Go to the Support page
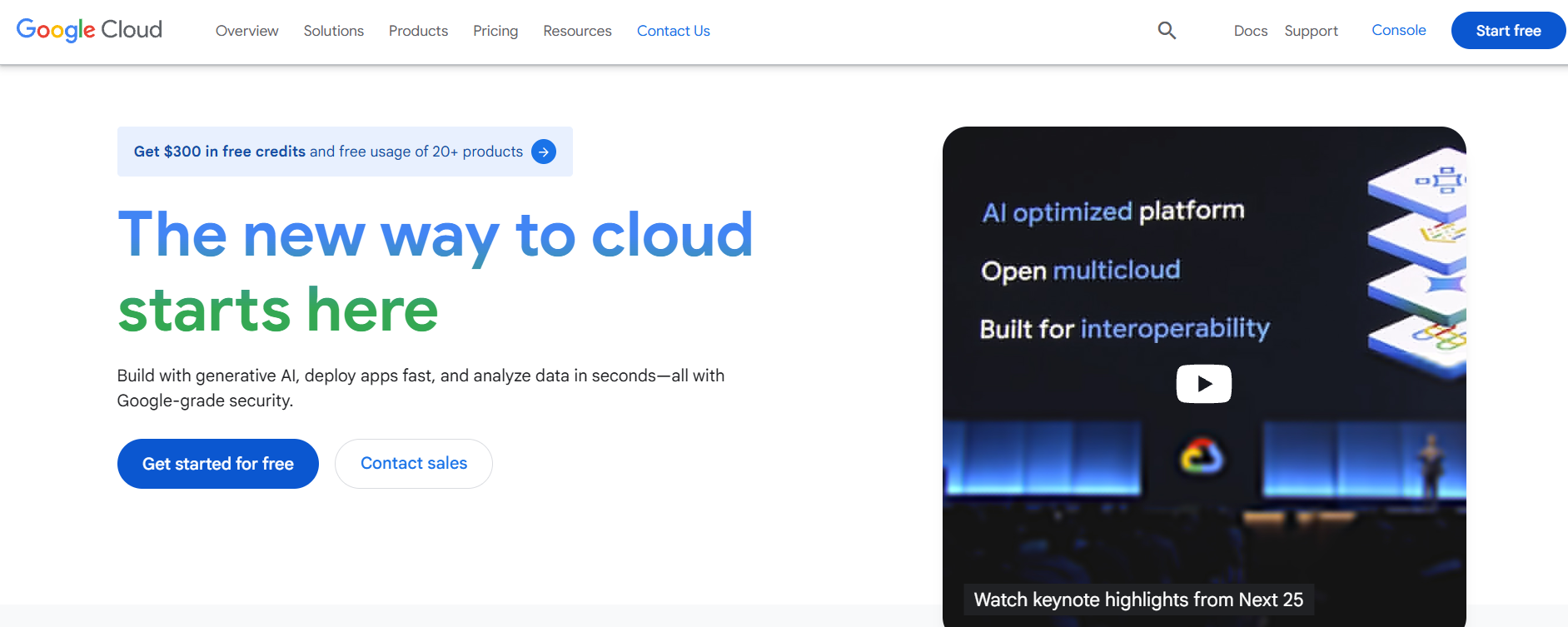 coord(1311,31)
